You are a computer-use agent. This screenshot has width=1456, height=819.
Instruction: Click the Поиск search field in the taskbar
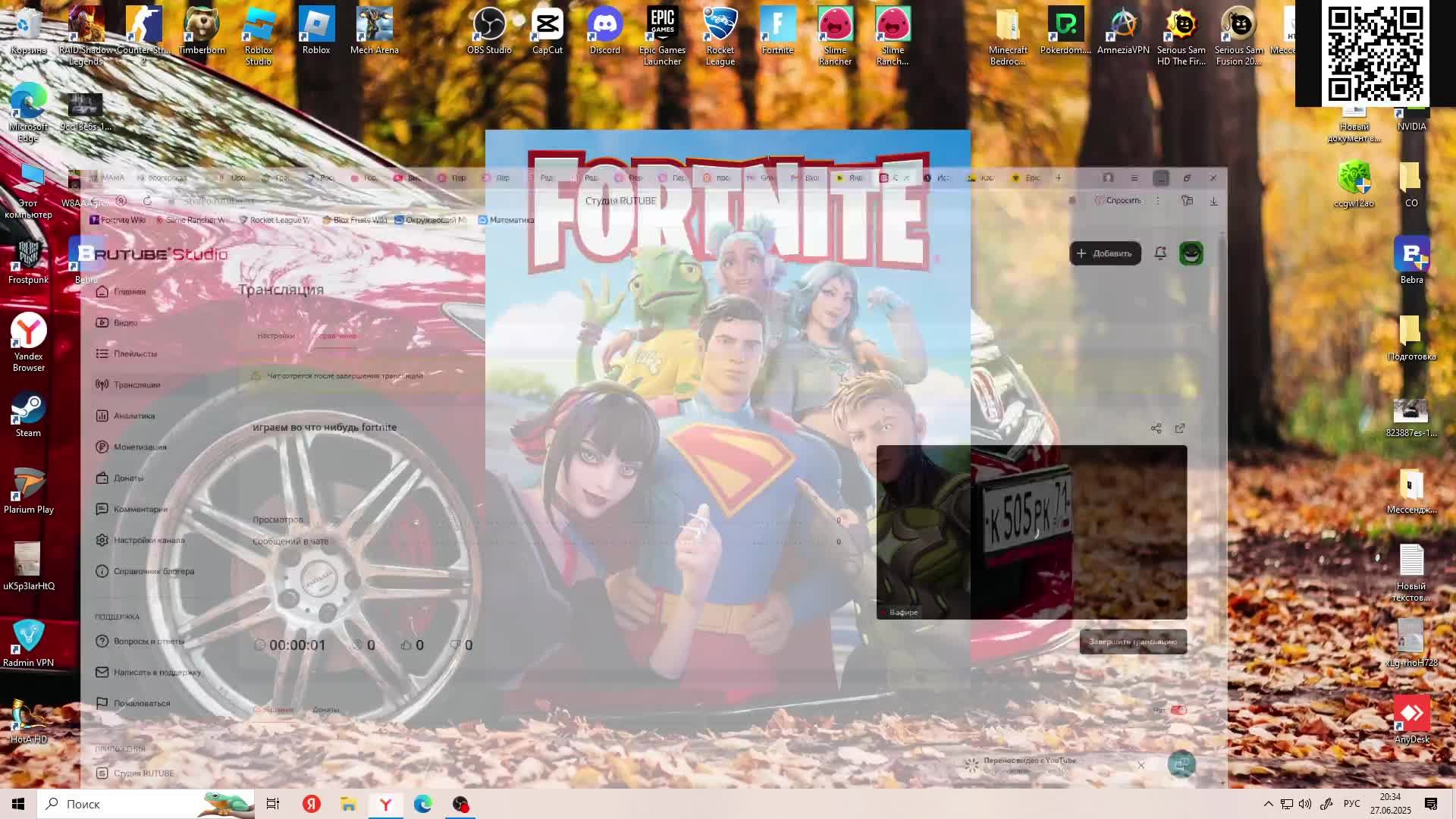114,804
